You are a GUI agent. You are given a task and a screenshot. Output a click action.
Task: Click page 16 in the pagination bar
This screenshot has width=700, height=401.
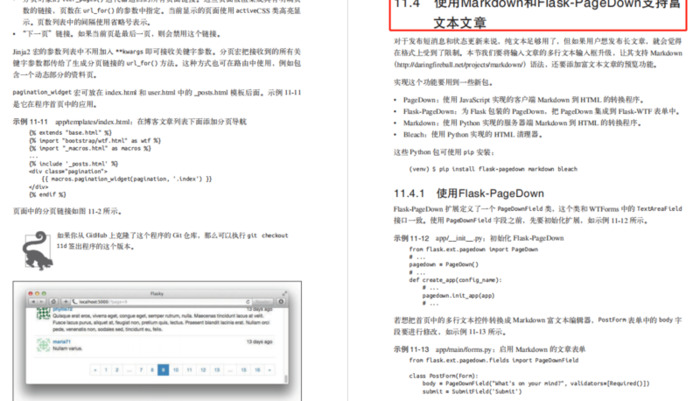coord(258,370)
